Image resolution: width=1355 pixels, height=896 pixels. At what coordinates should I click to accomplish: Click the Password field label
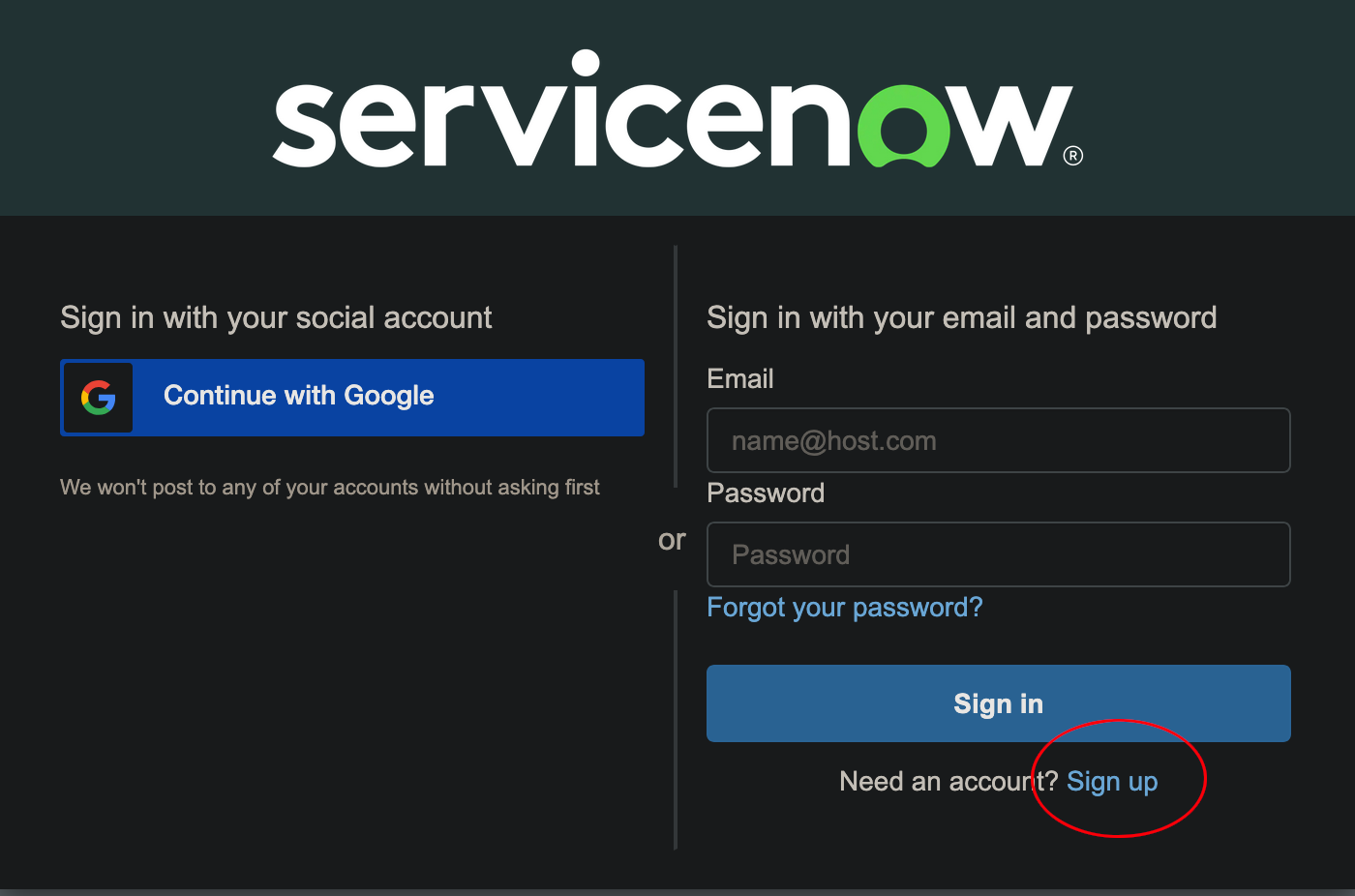point(767,493)
